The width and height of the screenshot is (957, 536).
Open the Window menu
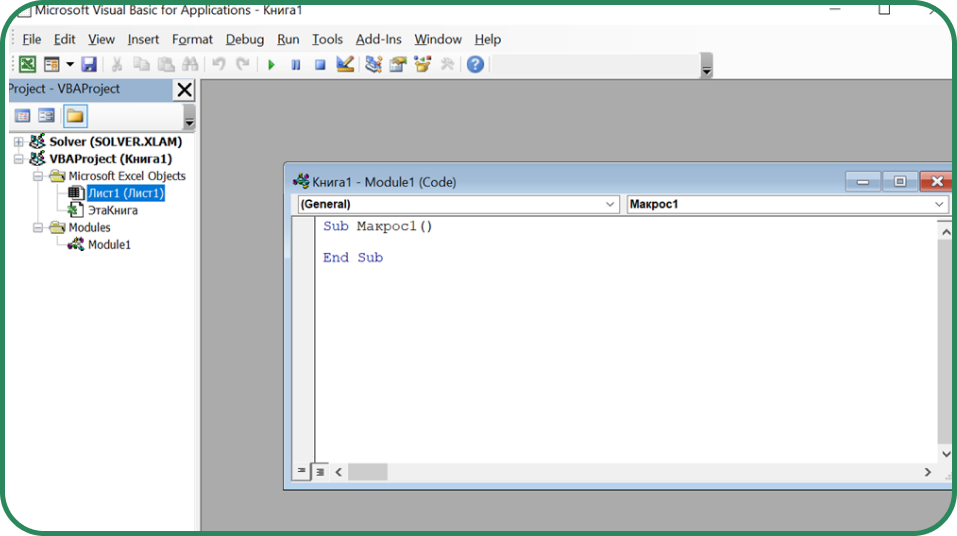click(438, 39)
